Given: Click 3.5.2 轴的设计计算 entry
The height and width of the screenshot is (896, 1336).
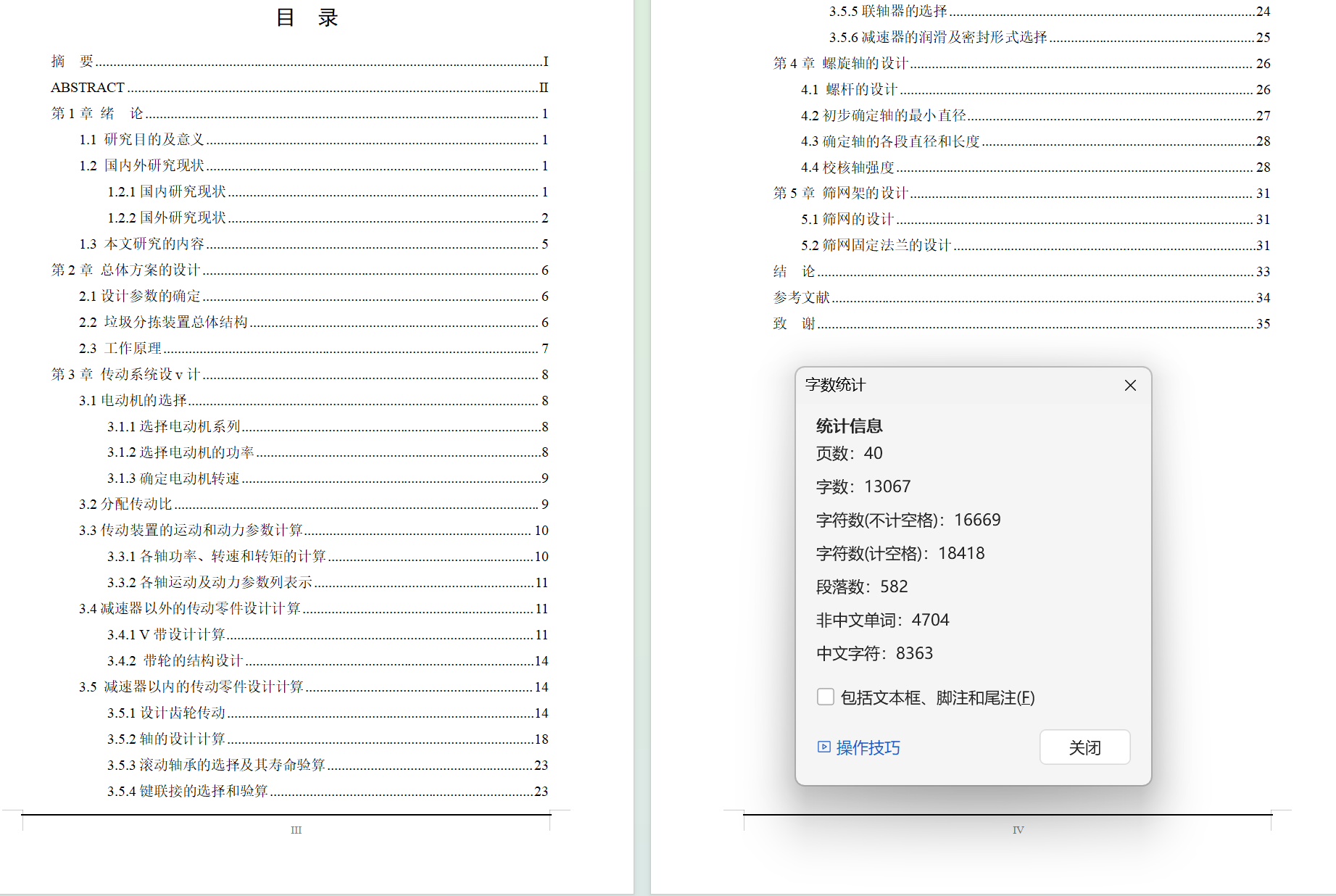Looking at the screenshot, I should click(x=328, y=739).
